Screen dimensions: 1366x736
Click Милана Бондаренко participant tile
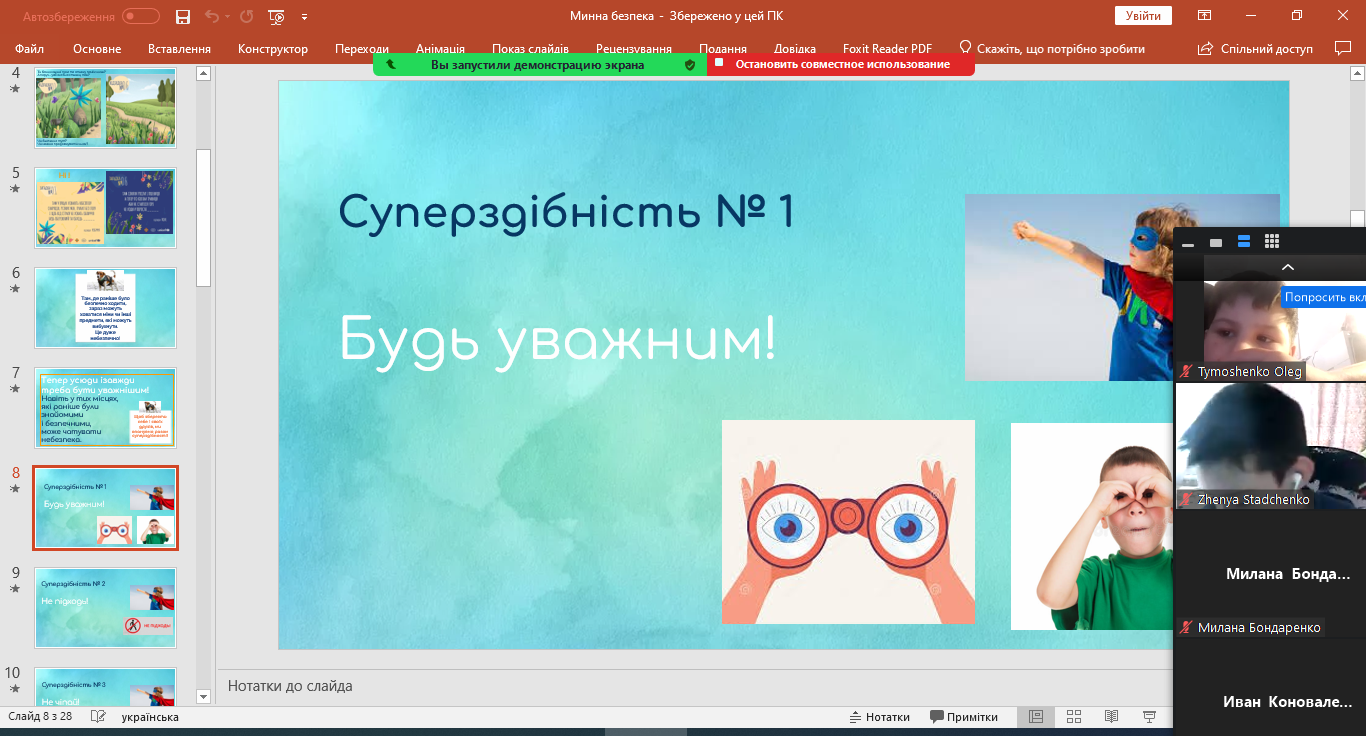[1270, 574]
